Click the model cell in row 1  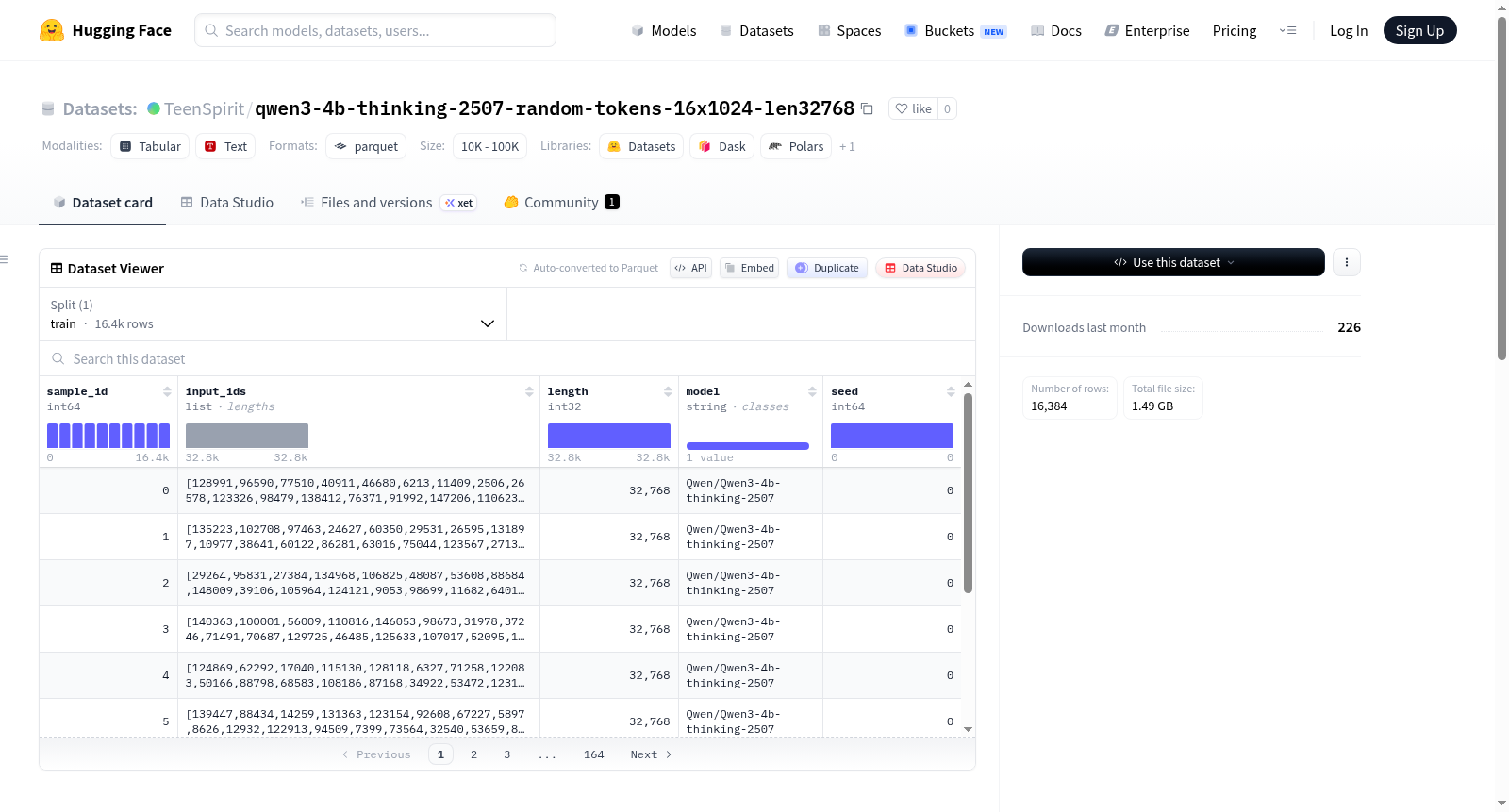[751, 537]
